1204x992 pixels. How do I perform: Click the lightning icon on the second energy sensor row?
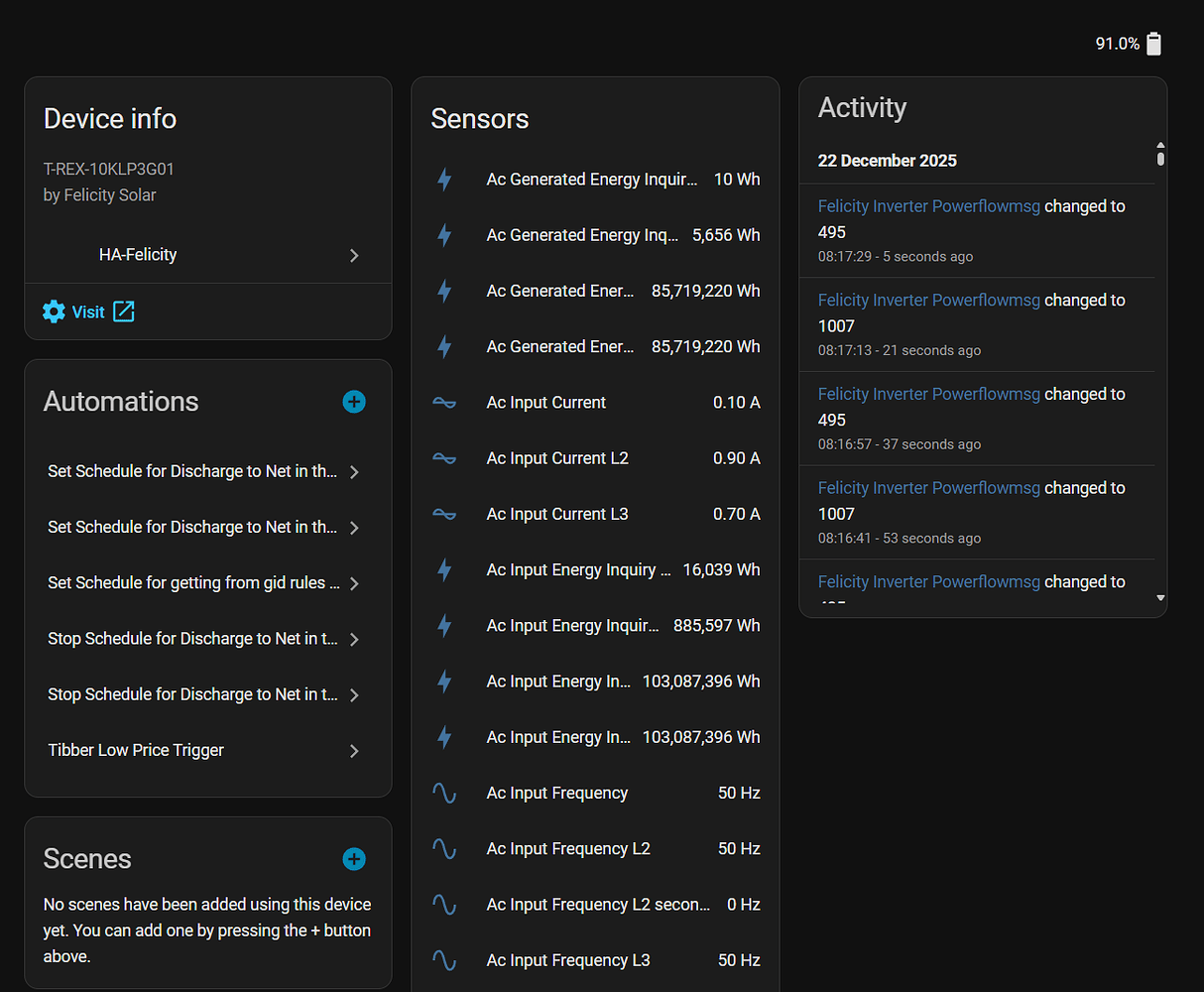[x=444, y=235]
